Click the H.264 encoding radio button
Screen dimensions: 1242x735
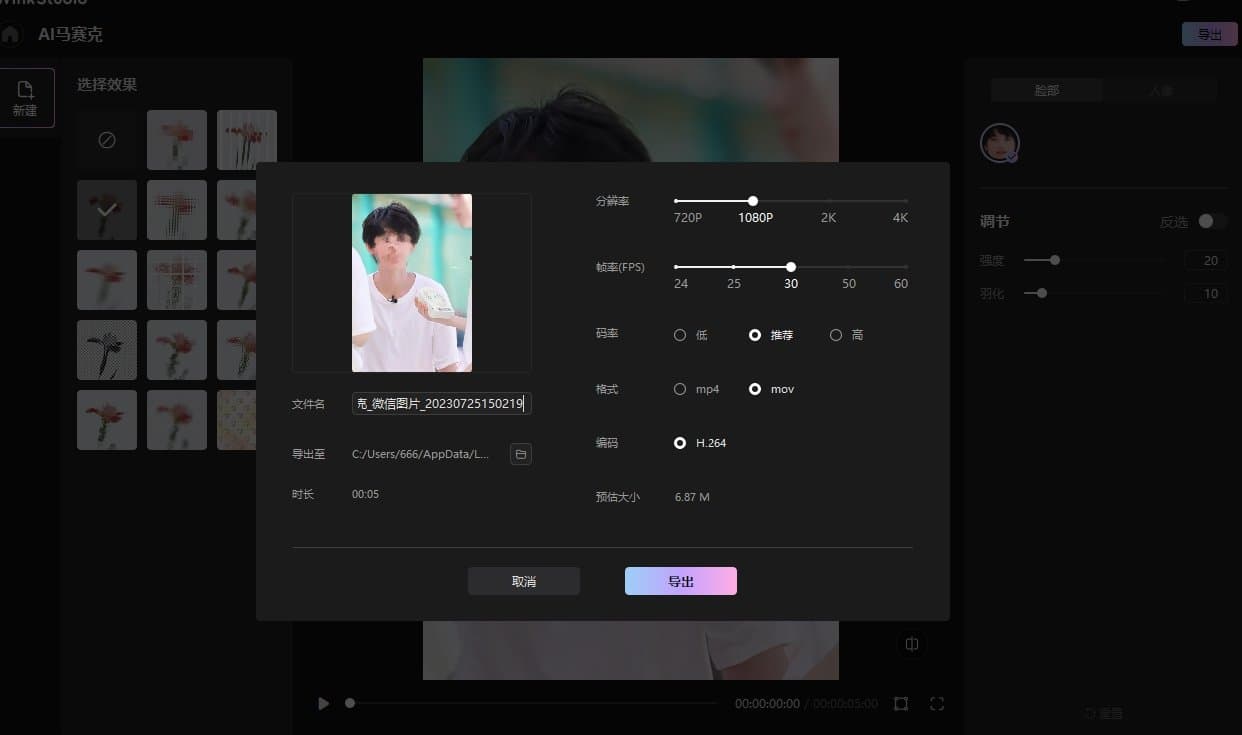[680, 443]
